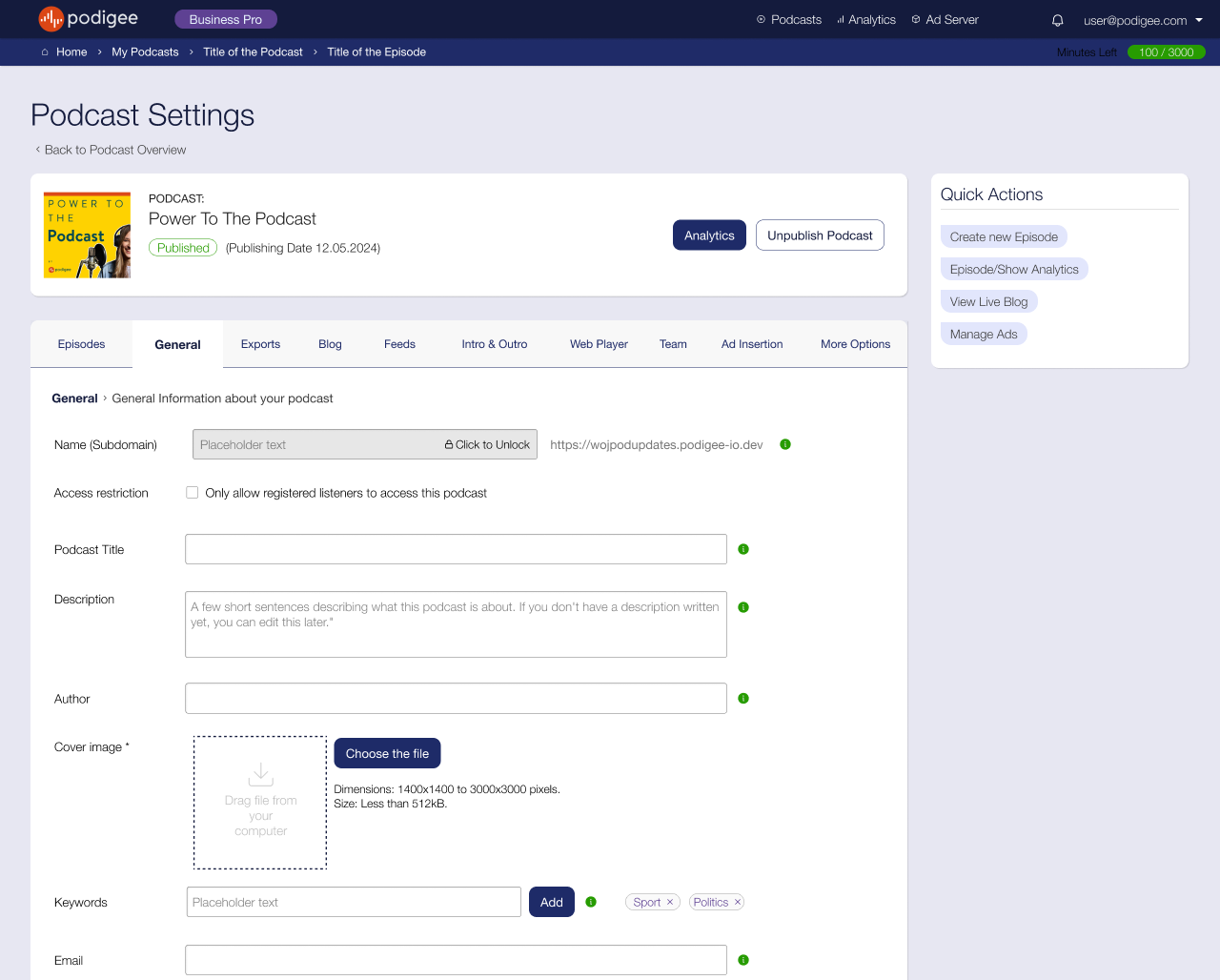This screenshot has height=980, width=1220.
Task: Open Podcasts in the top navigation
Action: pyautogui.click(x=789, y=20)
